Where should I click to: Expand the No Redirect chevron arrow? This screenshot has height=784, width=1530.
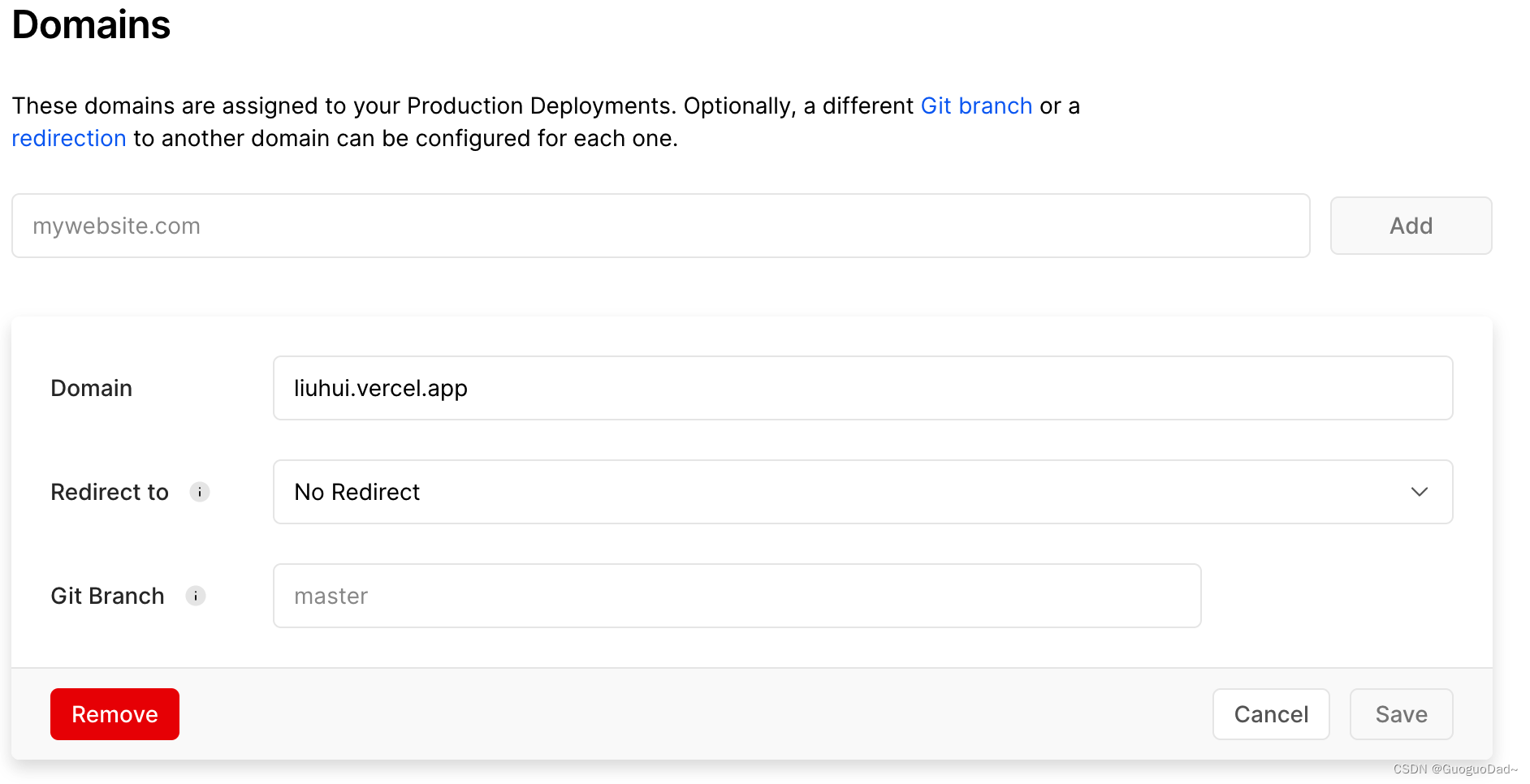click(x=1419, y=492)
